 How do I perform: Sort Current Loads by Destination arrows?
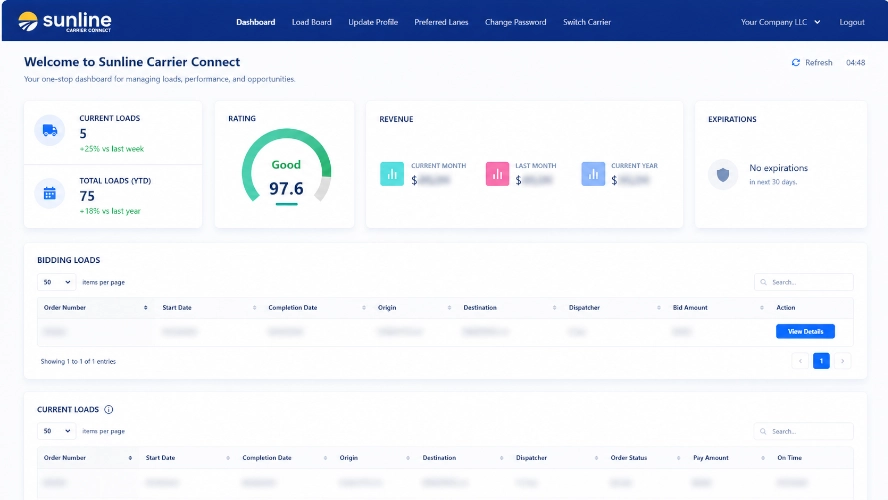[501, 458]
